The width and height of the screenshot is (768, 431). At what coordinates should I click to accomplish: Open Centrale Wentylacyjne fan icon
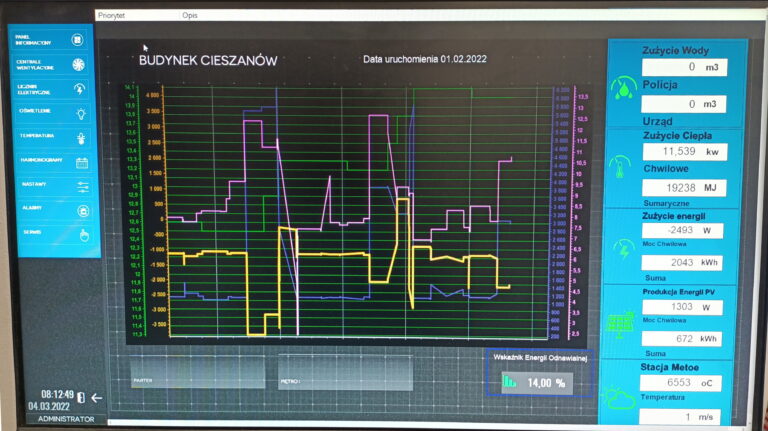(78, 65)
